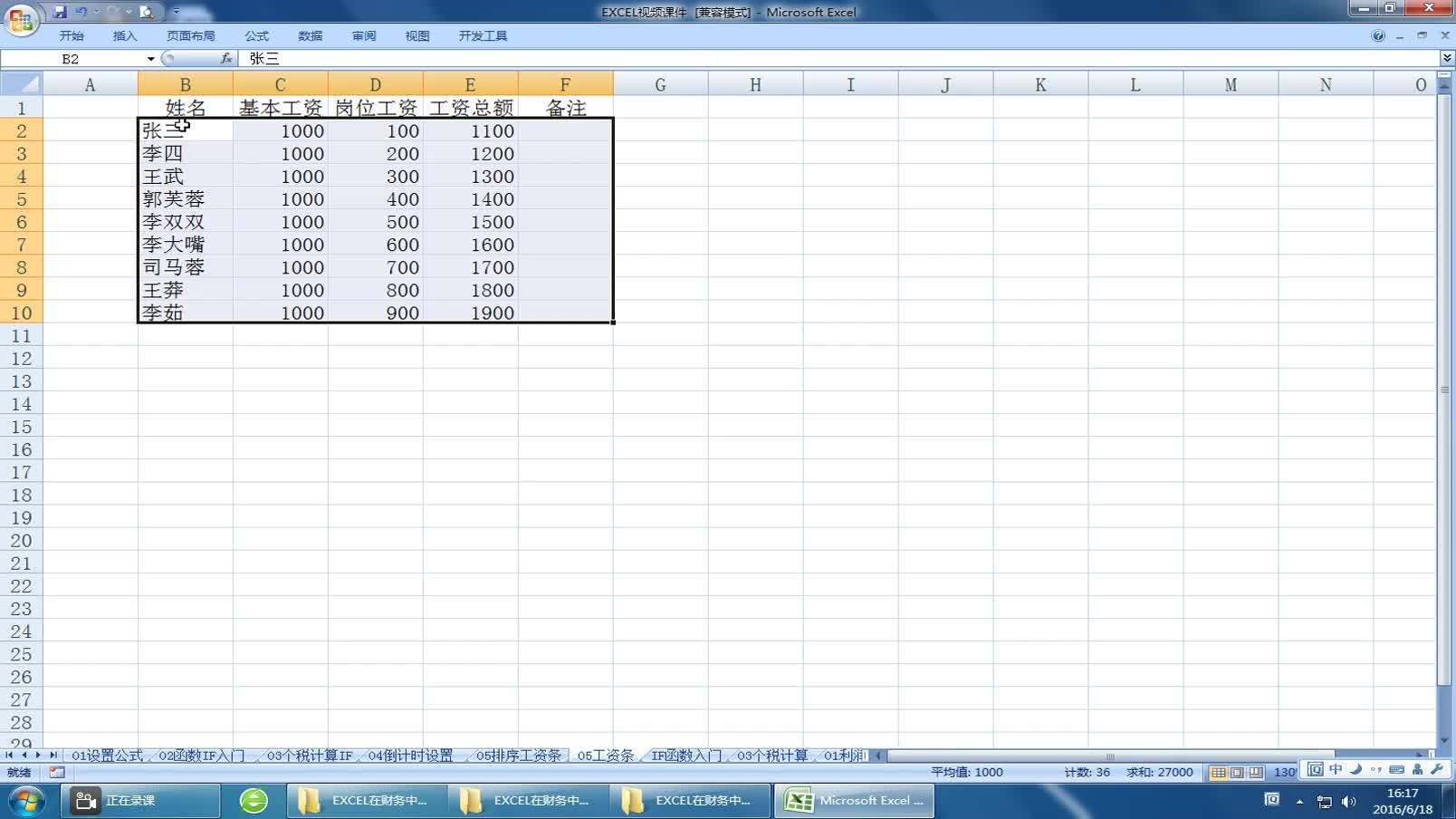This screenshot has height=819, width=1456.
Task: Click the 基本工资 header cell
Action: [281, 108]
